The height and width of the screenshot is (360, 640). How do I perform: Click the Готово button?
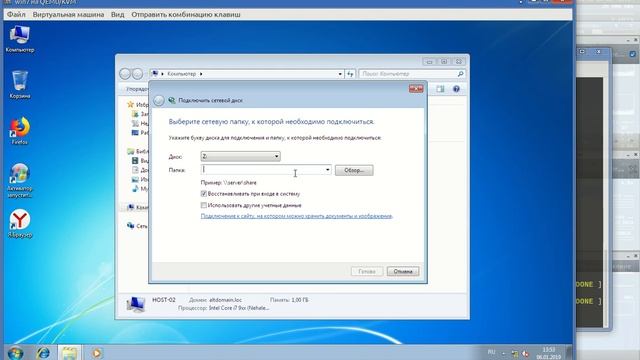[367, 271]
